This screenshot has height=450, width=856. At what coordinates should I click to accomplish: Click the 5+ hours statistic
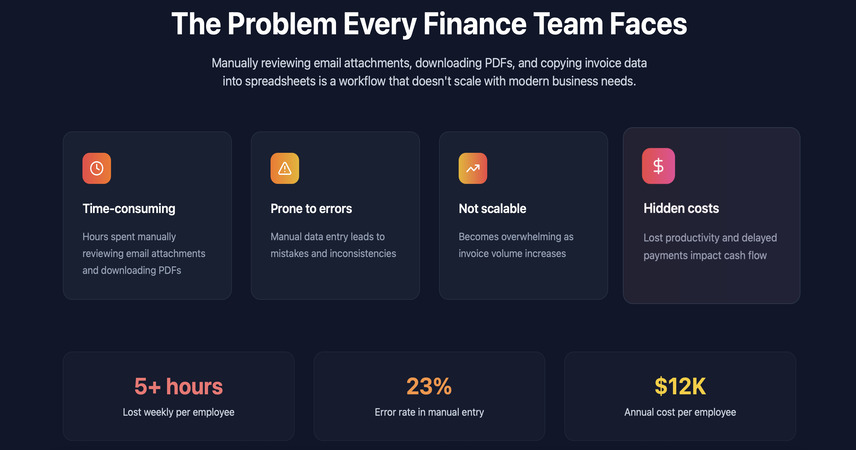(x=179, y=387)
